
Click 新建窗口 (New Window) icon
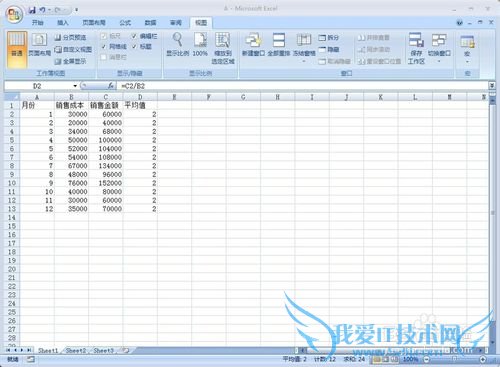coord(253,40)
